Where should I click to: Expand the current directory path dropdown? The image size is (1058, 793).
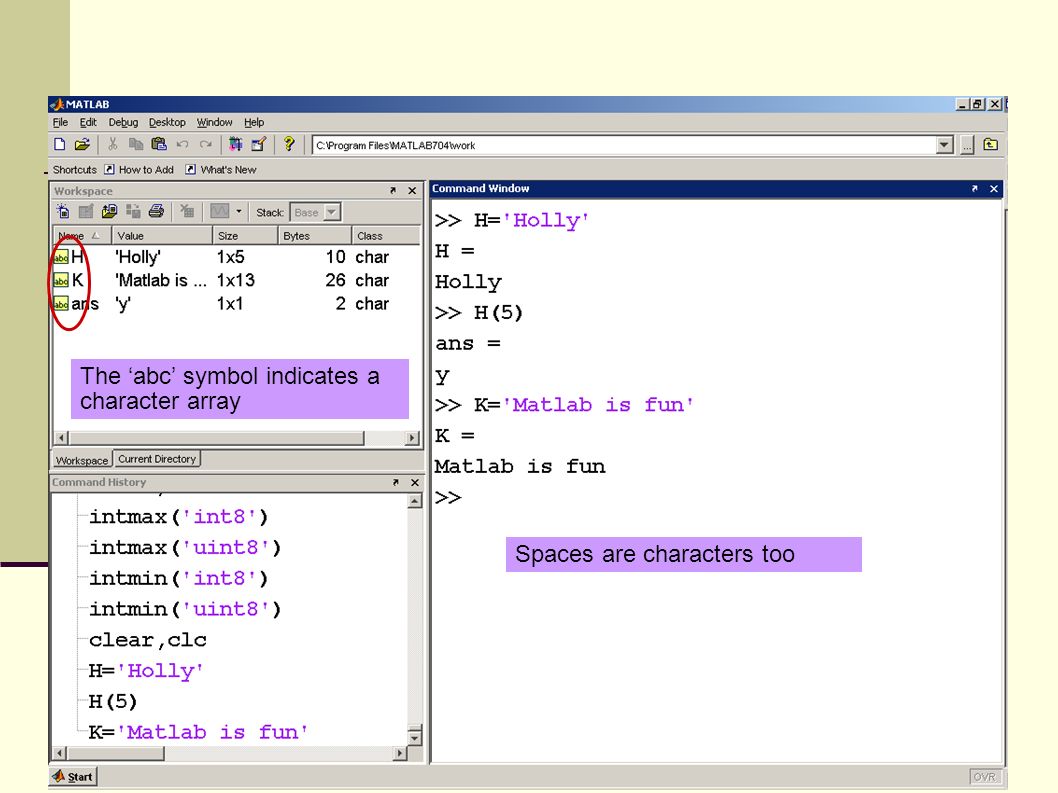click(945, 145)
